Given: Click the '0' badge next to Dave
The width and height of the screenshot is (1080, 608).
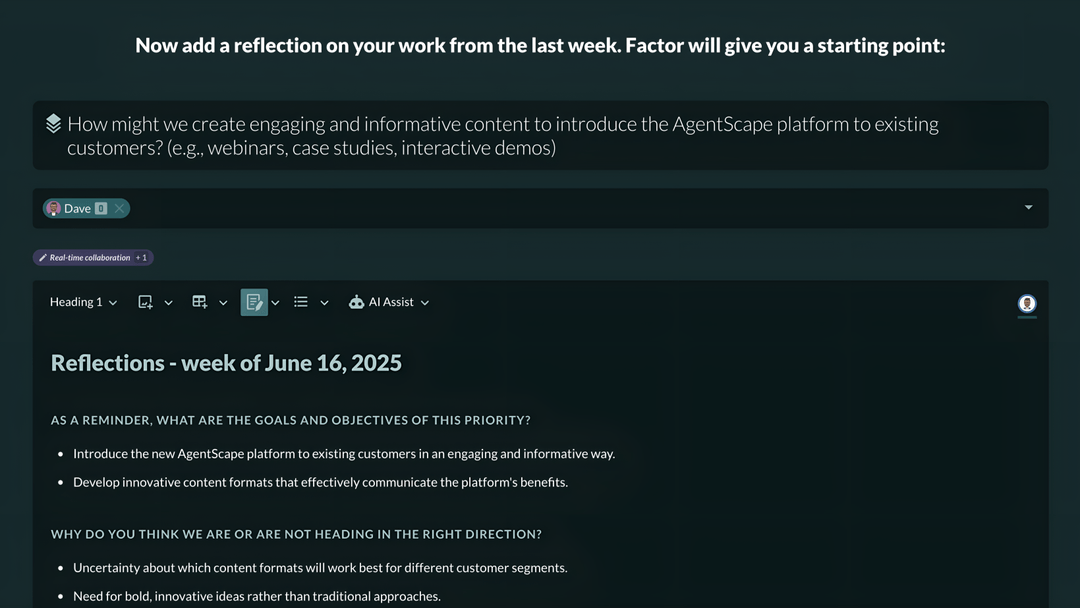Looking at the screenshot, I should pos(101,208).
